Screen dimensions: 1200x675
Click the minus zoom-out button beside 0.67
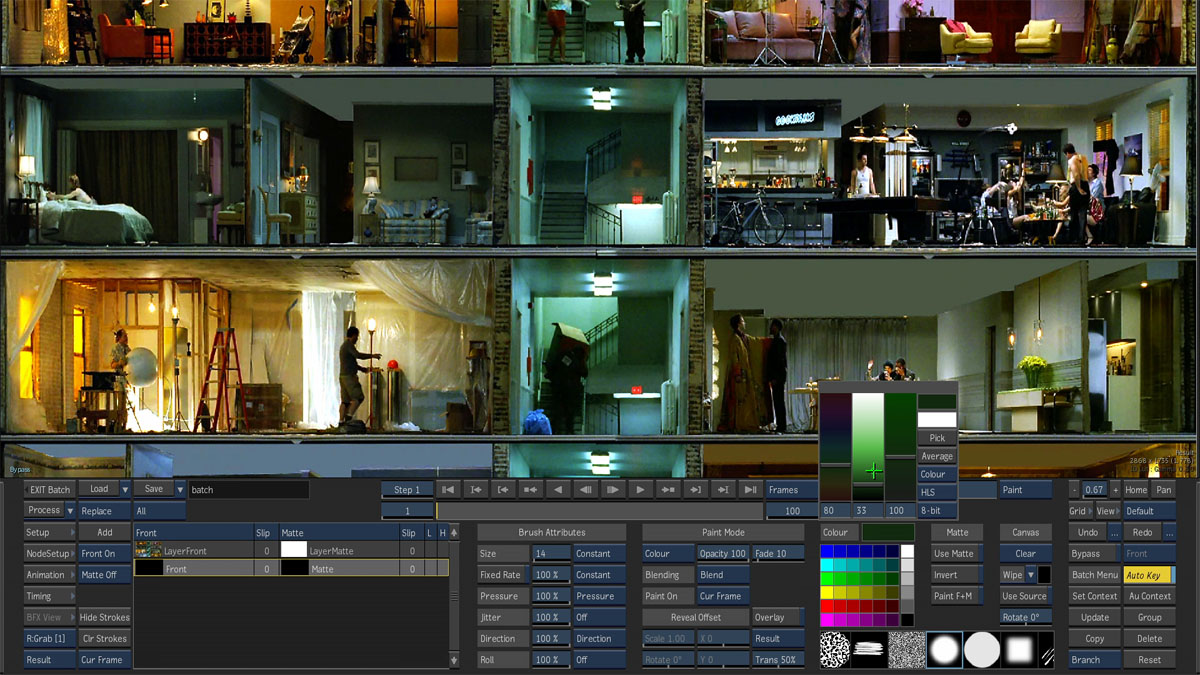click(x=1074, y=490)
